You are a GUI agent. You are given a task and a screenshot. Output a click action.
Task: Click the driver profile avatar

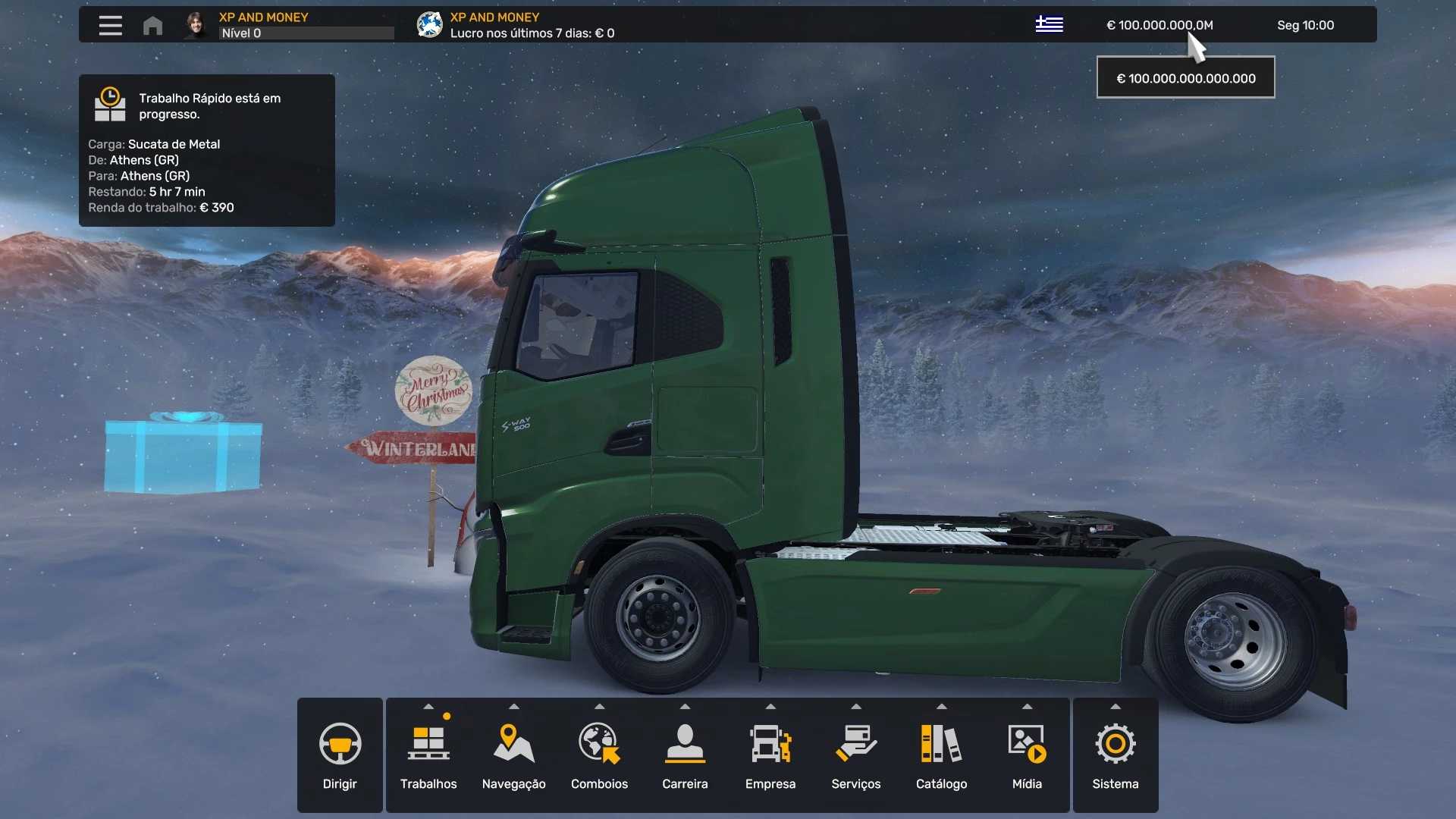(196, 25)
